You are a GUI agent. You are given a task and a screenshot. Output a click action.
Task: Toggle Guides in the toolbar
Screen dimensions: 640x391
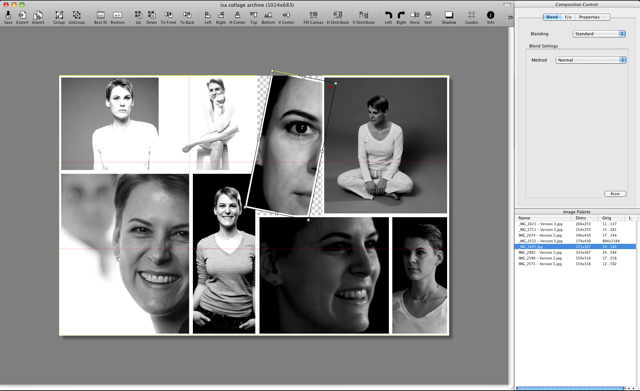pos(471,17)
